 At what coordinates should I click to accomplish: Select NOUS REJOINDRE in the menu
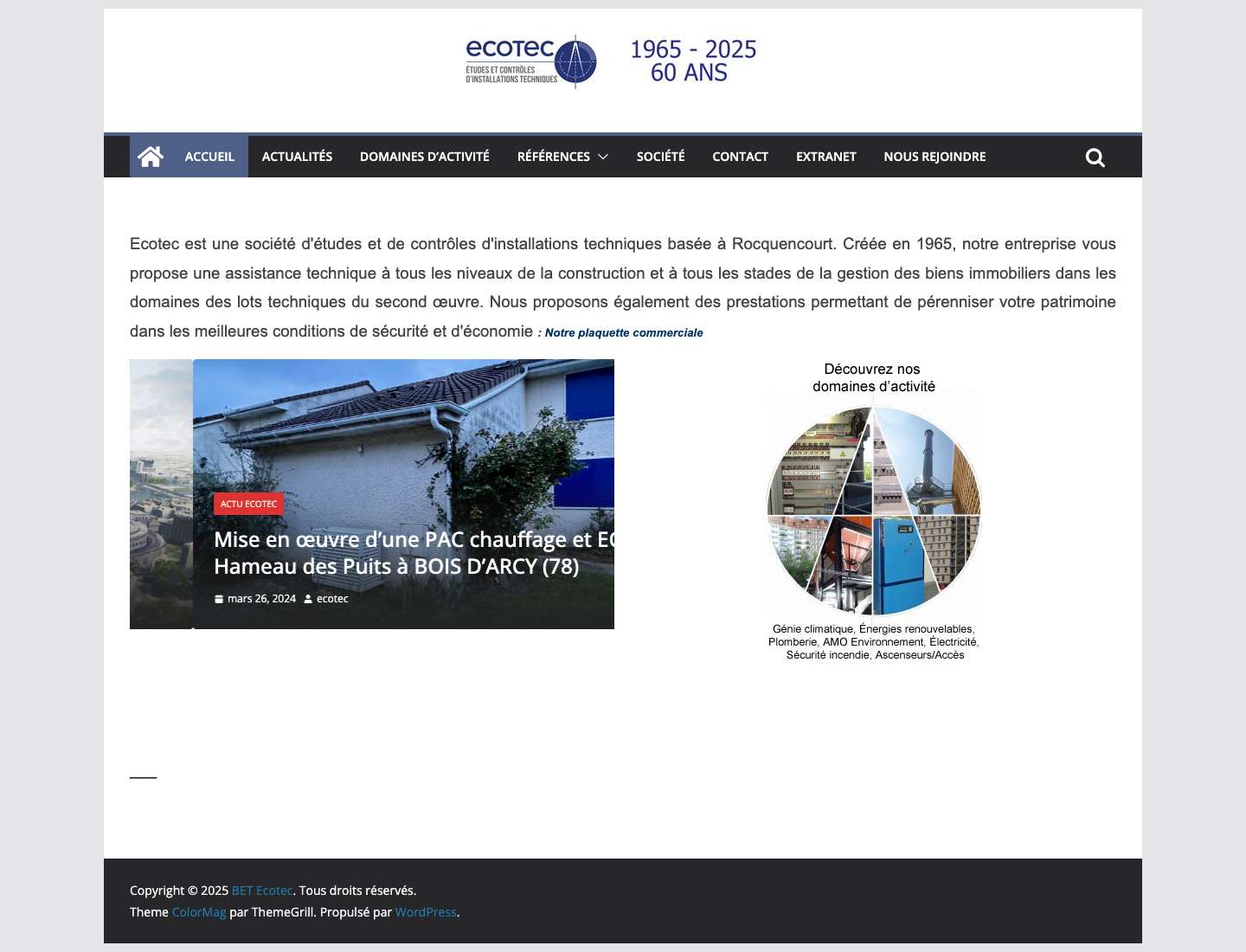[934, 156]
